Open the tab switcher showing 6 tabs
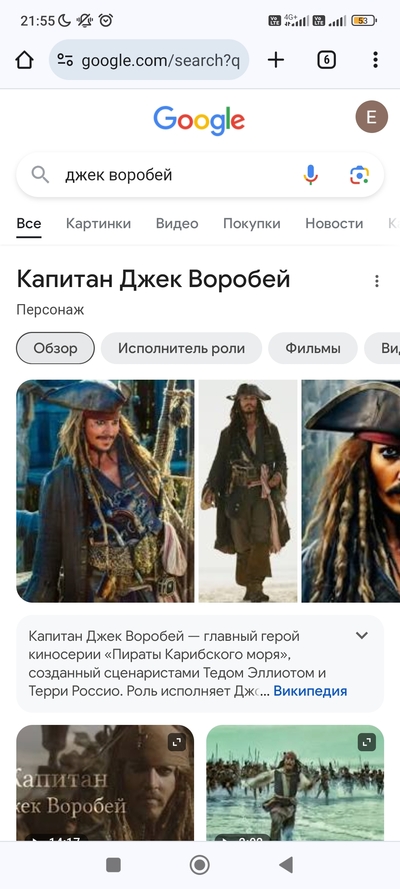 (326, 60)
